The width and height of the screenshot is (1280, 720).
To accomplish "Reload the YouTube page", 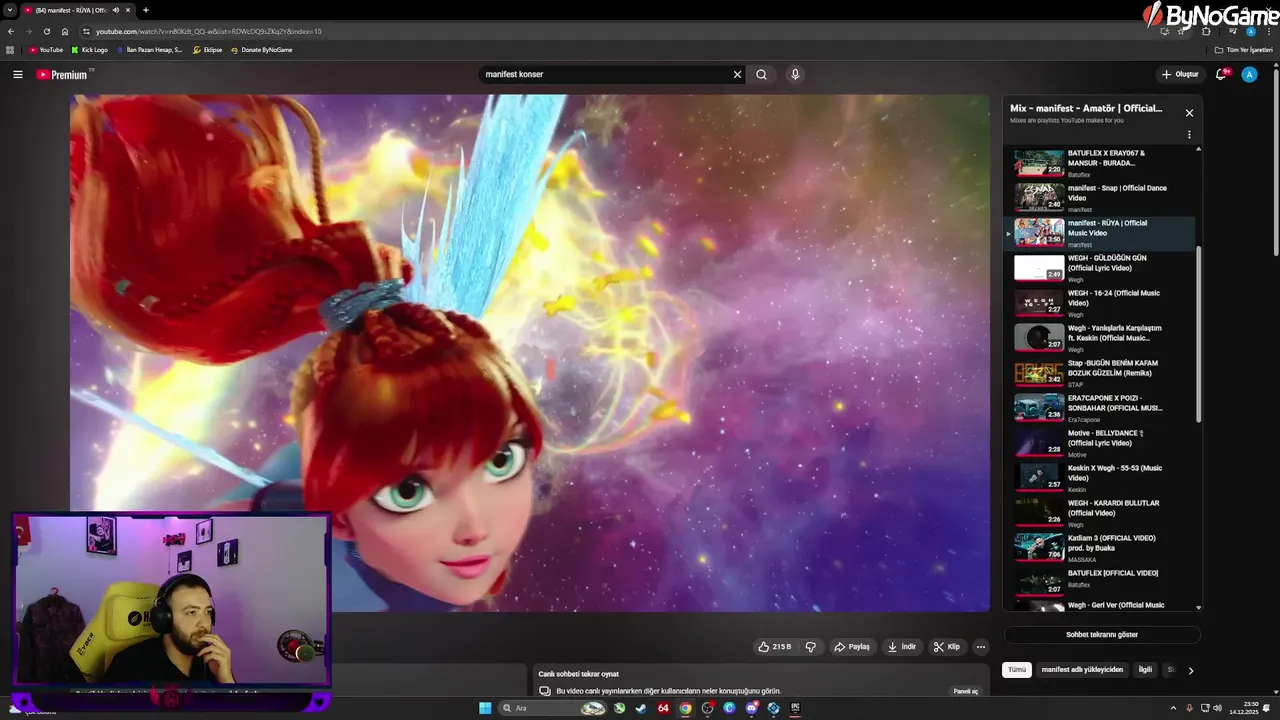I will [x=46, y=31].
